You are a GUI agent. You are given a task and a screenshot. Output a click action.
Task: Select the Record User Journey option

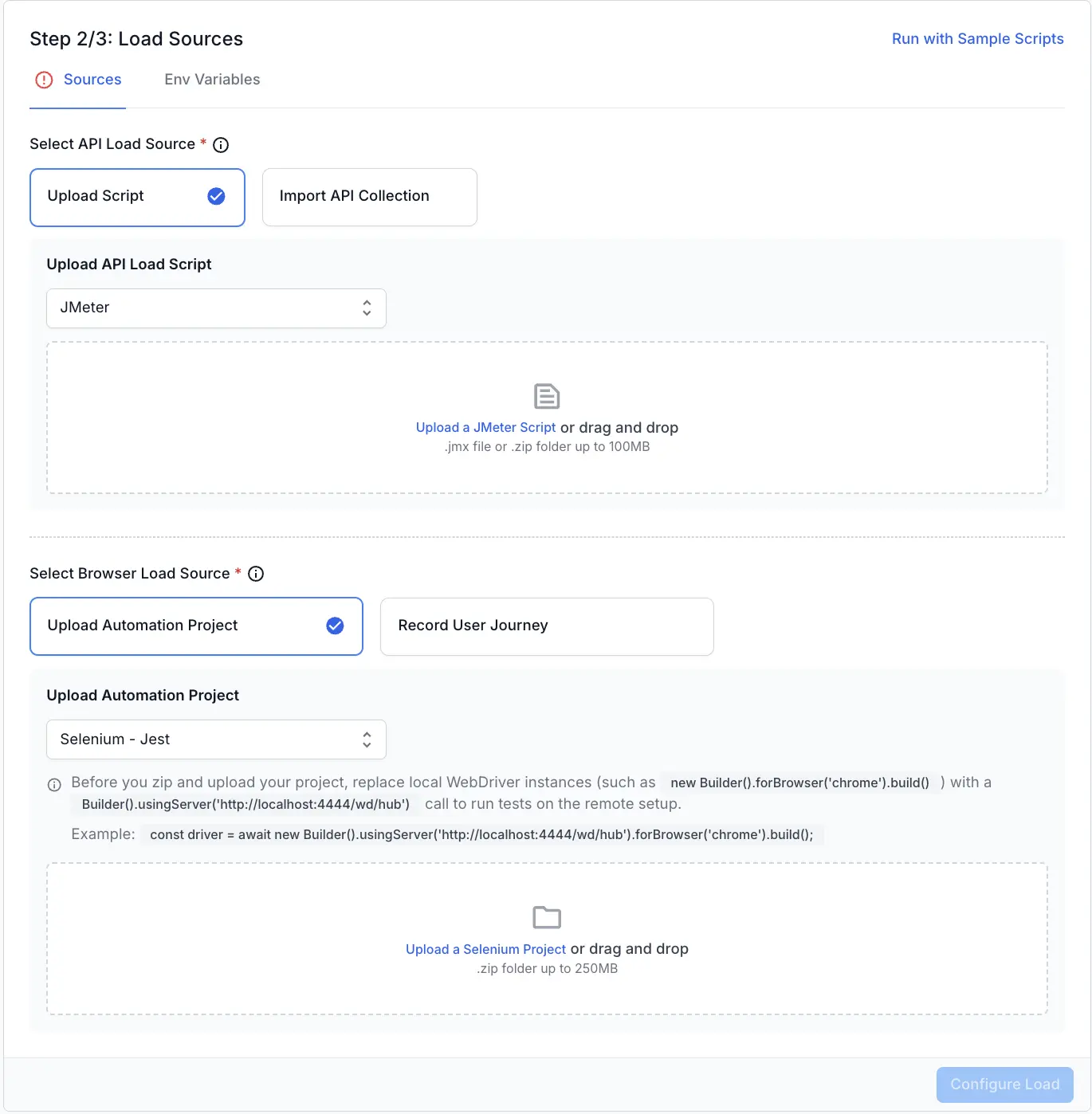point(547,626)
